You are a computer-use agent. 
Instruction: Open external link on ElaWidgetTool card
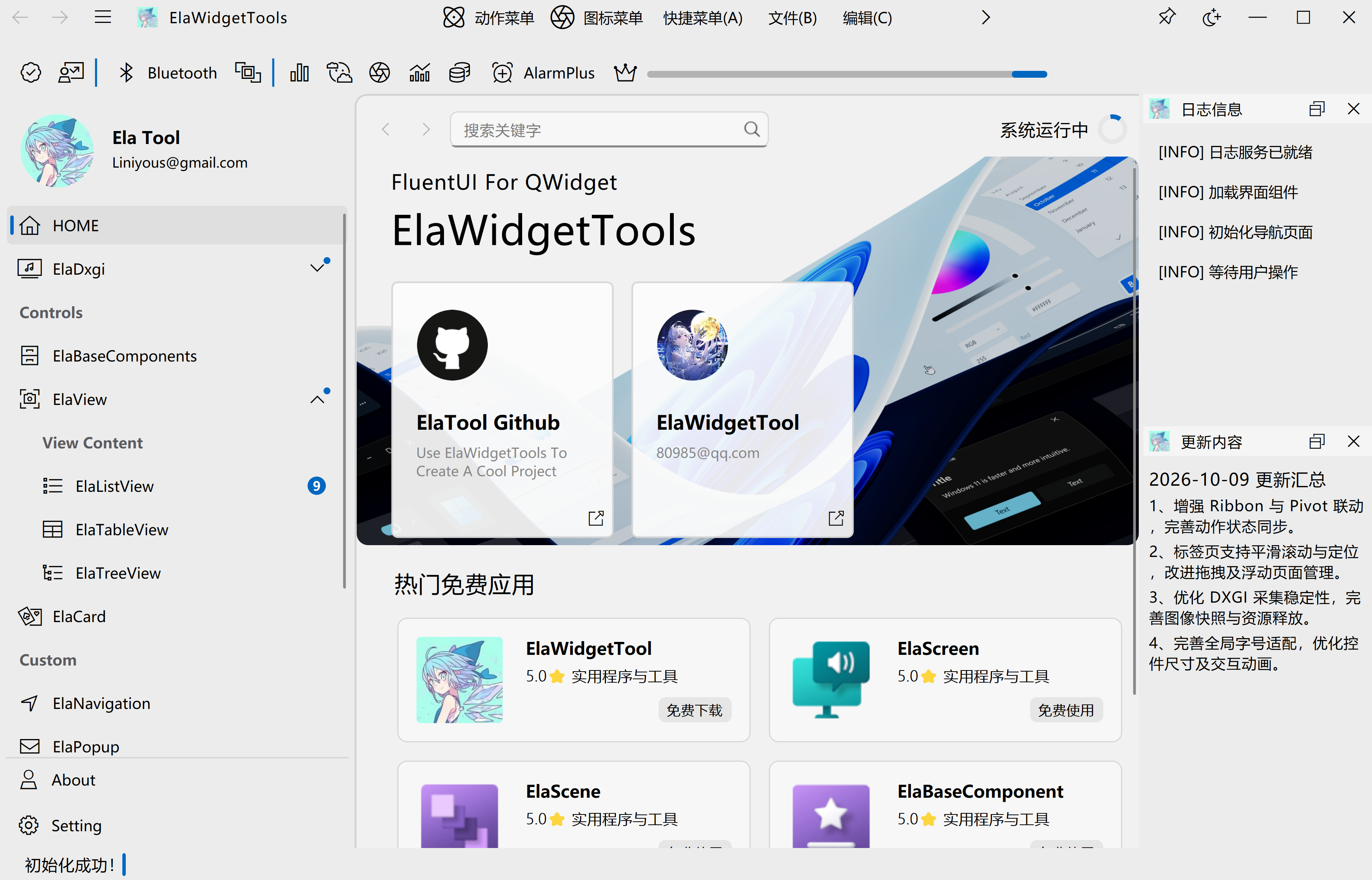[x=836, y=518]
